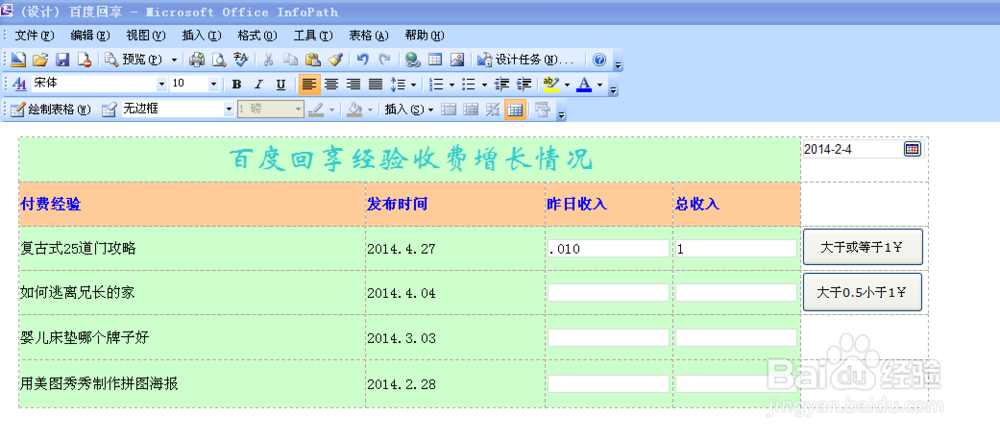Apply the blue font color

584,84
